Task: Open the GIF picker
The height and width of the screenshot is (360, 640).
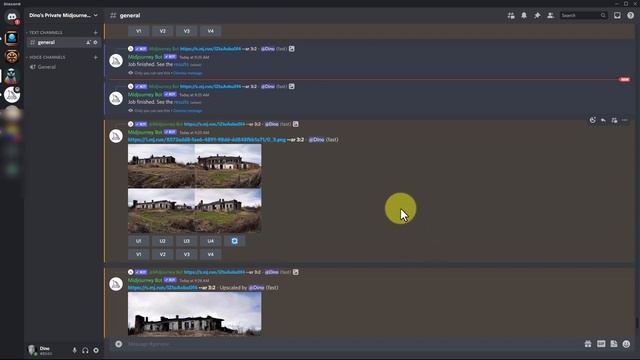Action: [601, 344]
